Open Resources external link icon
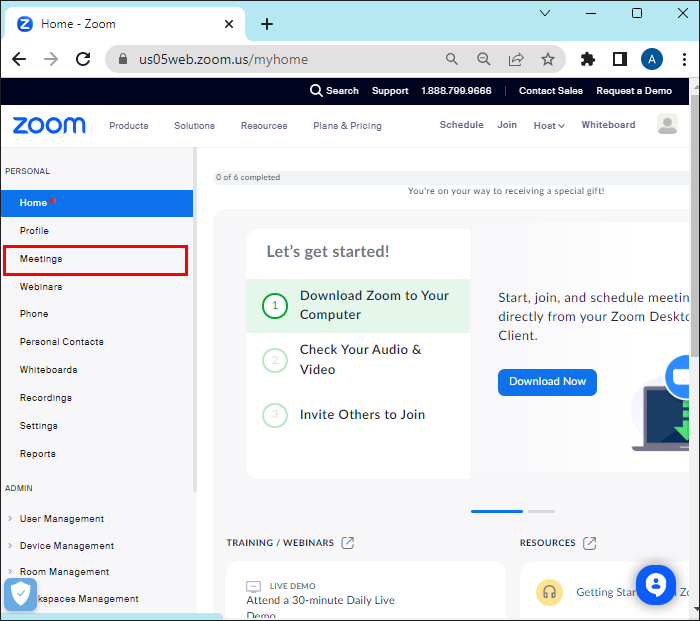This screenshot has width=700, height=621. [590, 543]
